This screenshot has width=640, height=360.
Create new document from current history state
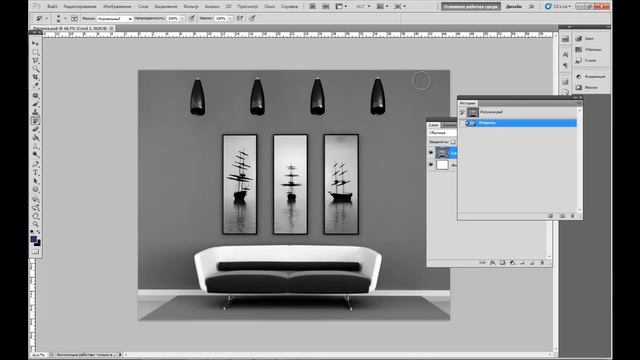tap(551, 216)
